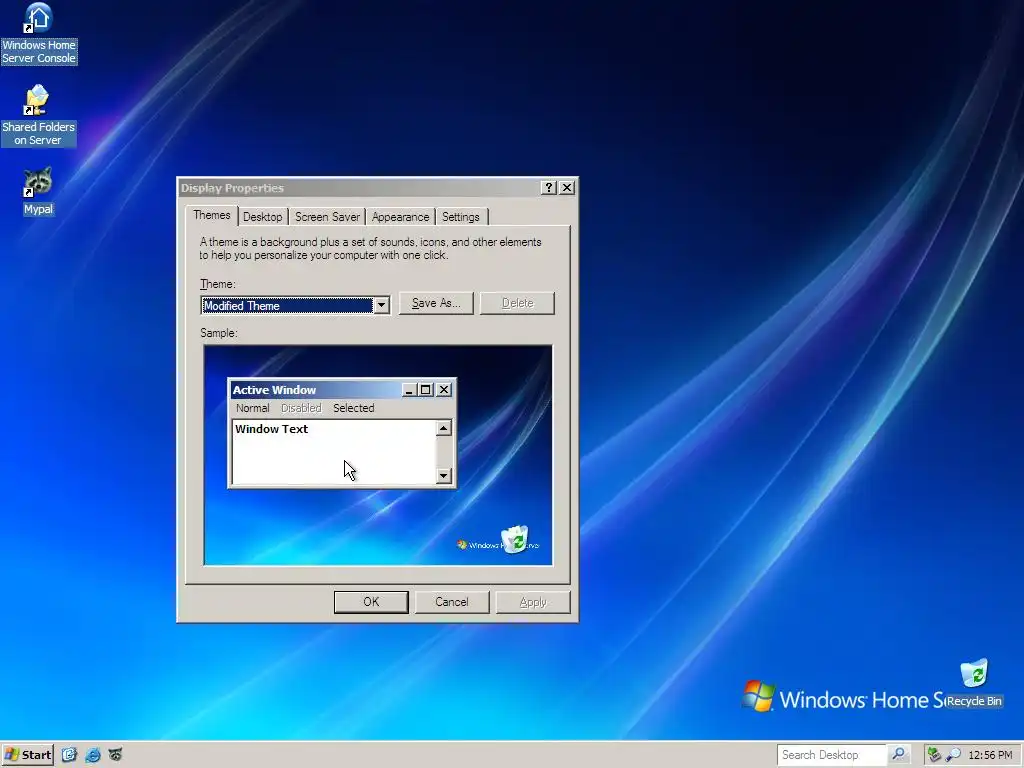
Task: Switch to the Themes tab
Action: (212, 216)
